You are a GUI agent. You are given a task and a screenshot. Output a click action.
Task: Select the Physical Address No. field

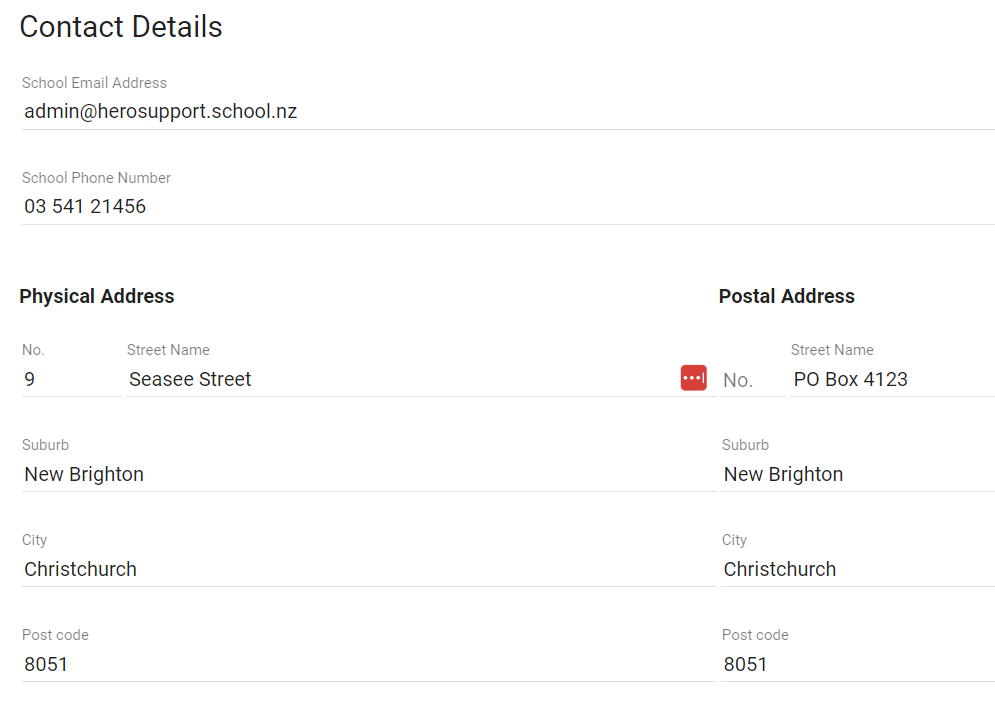coord(68,380)
